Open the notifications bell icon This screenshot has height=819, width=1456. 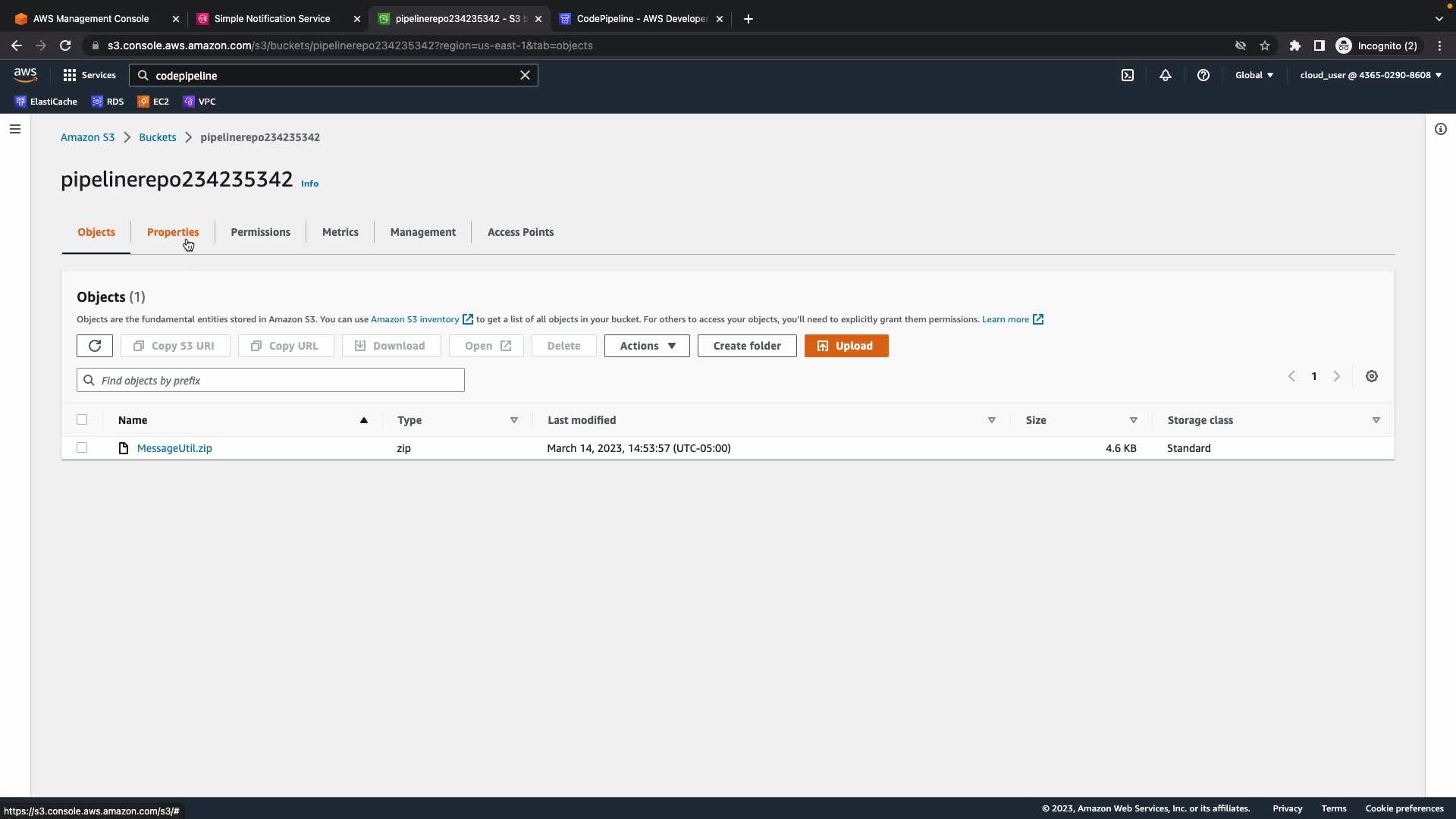coord(1166,75)
